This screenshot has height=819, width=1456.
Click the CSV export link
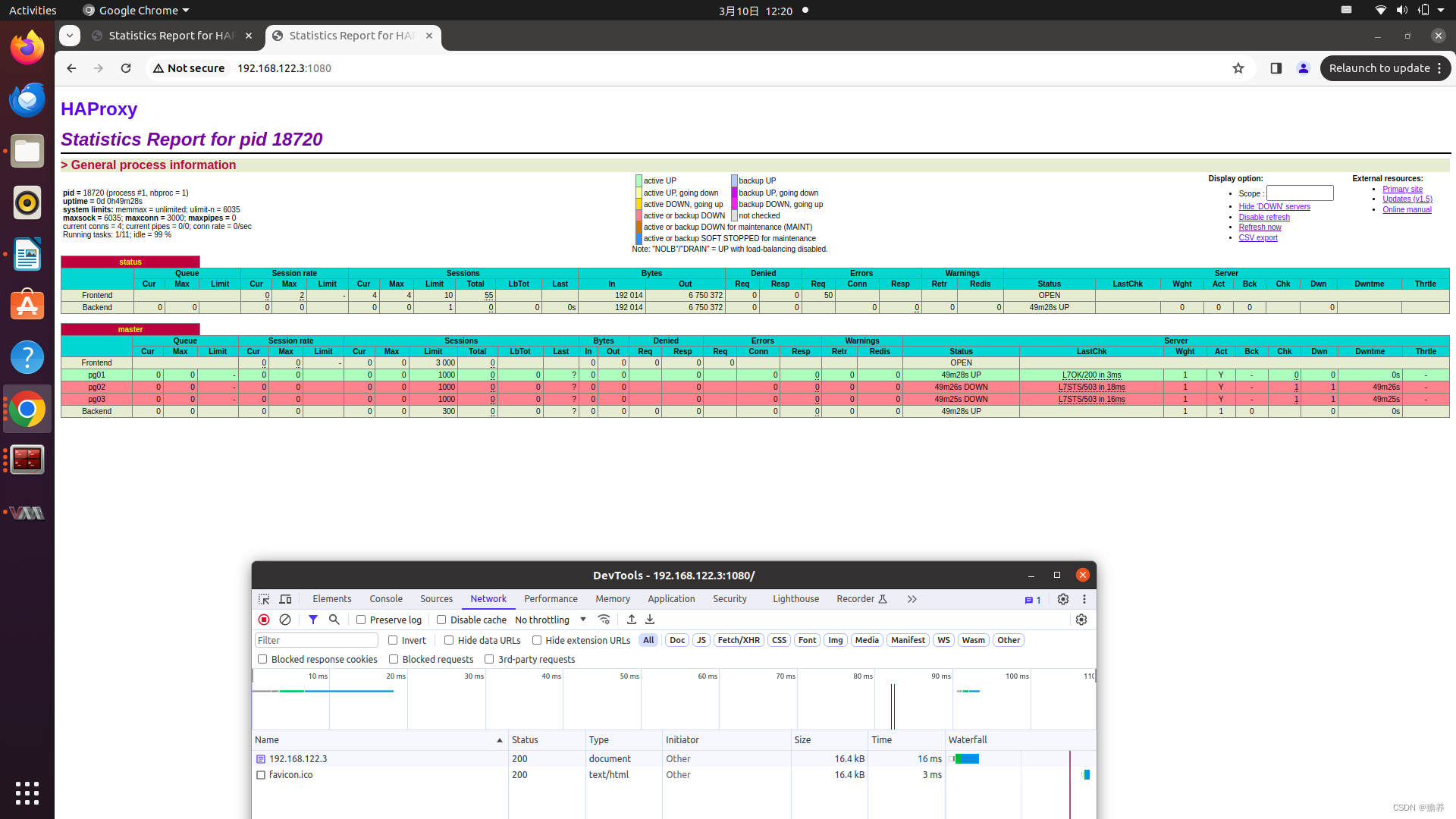(x=1258, y=237)
